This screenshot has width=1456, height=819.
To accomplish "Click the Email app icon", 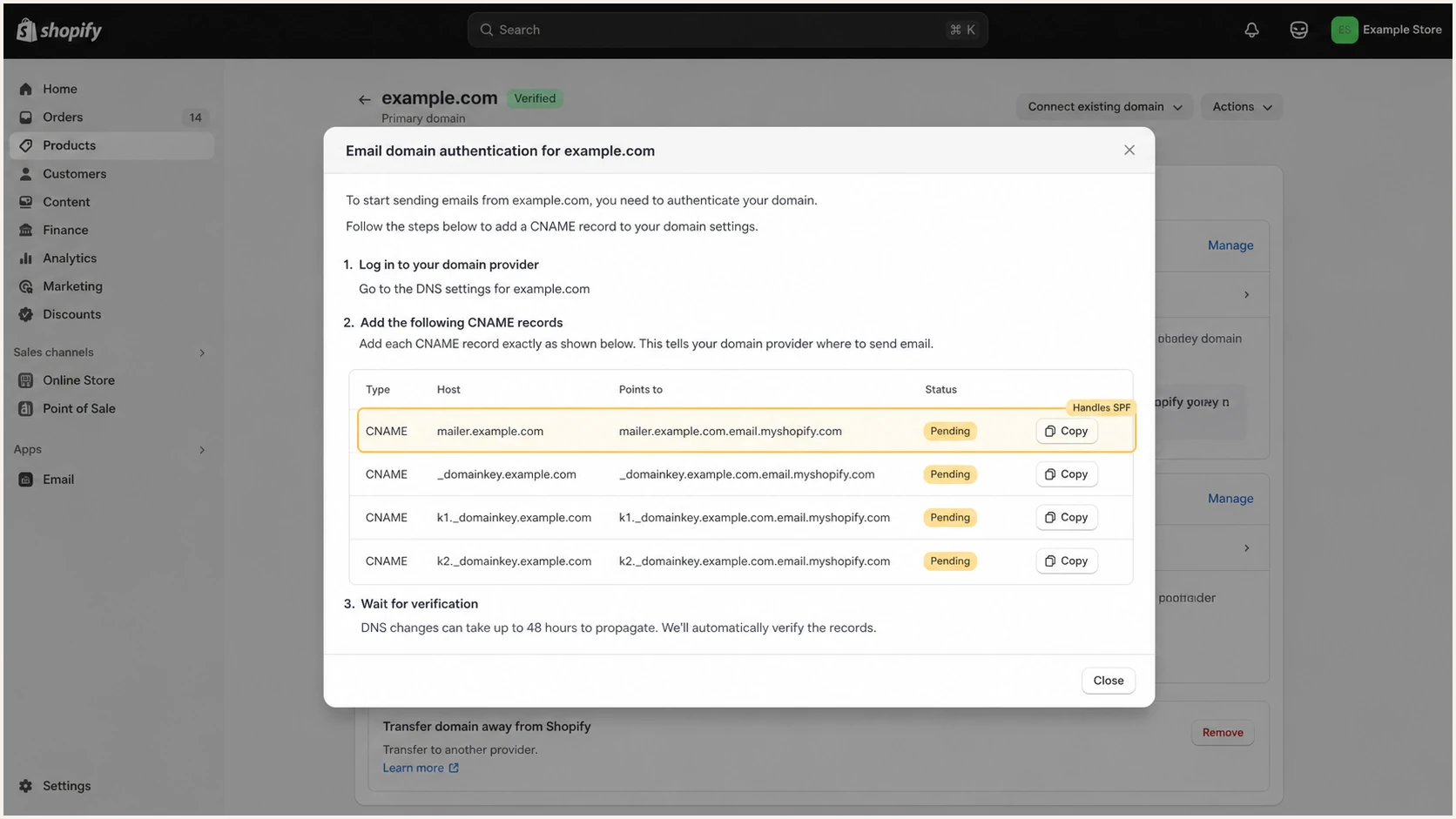I will (26, 480).
